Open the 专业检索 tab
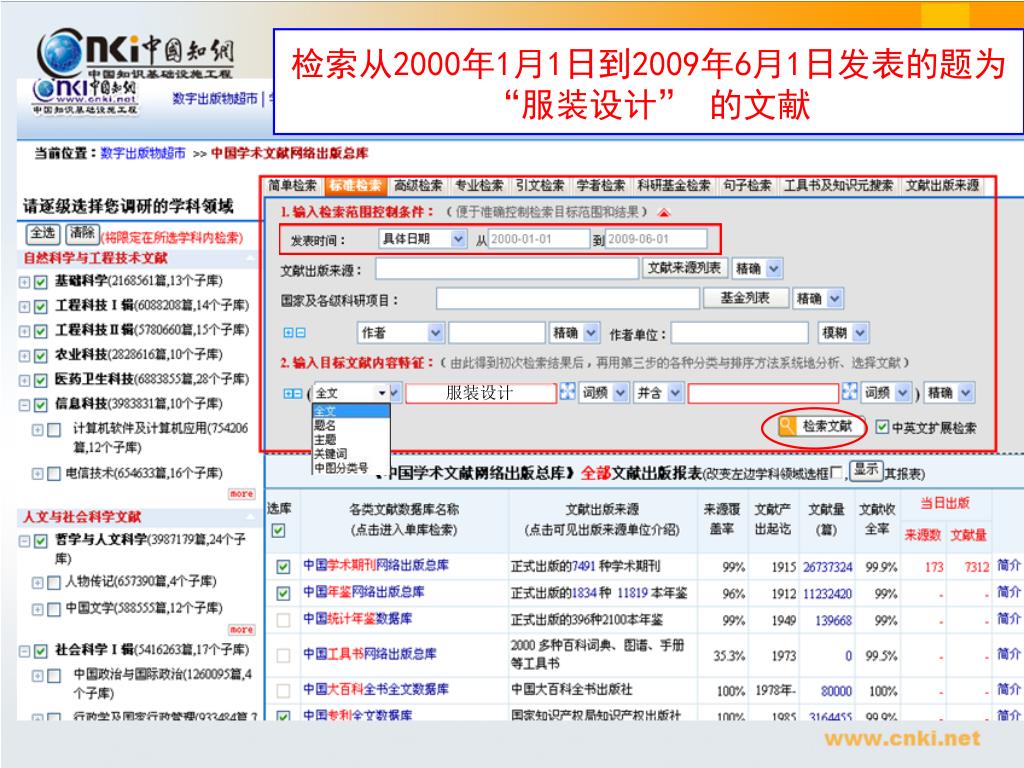The image size is (1024, 768). tap(479, 186)
